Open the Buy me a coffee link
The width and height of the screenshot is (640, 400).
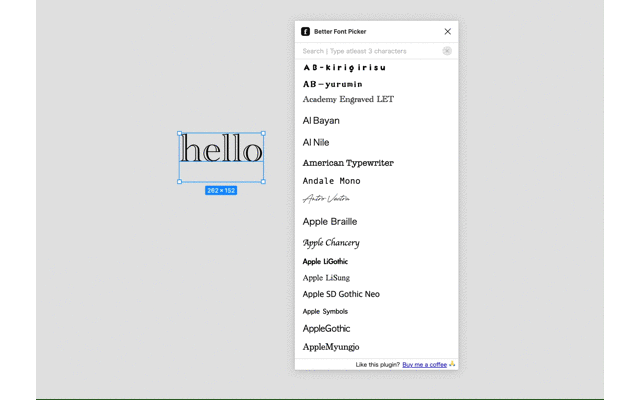(x=424, y=364)
